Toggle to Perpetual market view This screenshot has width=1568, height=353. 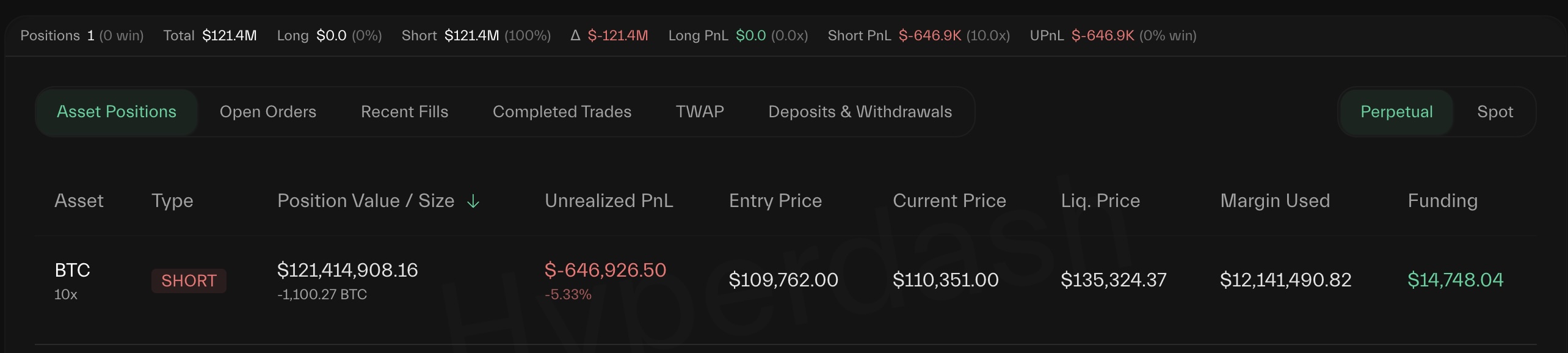1396,112
